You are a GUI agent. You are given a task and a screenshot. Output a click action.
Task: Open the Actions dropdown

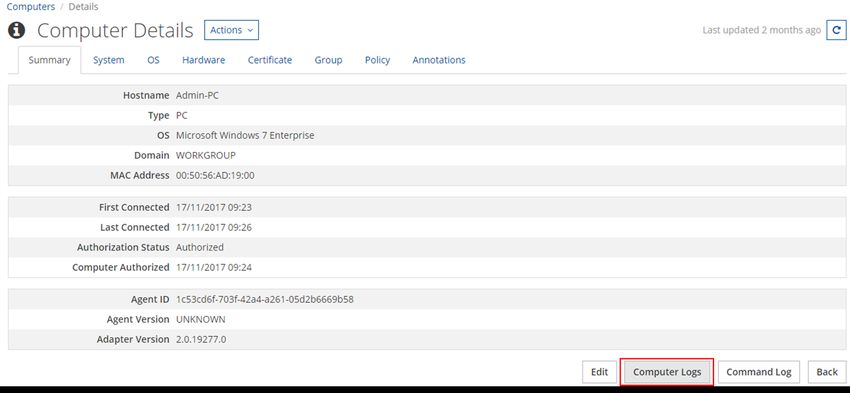pos(231,30)
